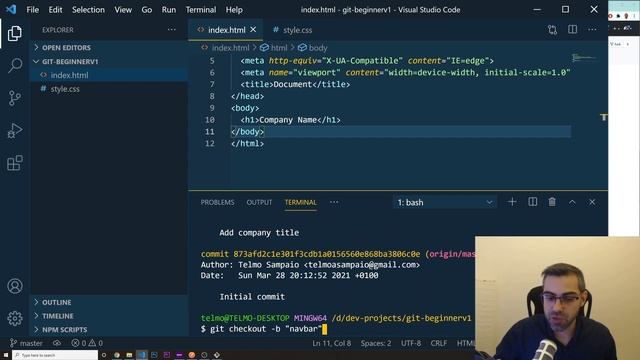Click master branch in status bar
The height and width of the screenshot is (360, 640).
point(26,343)
